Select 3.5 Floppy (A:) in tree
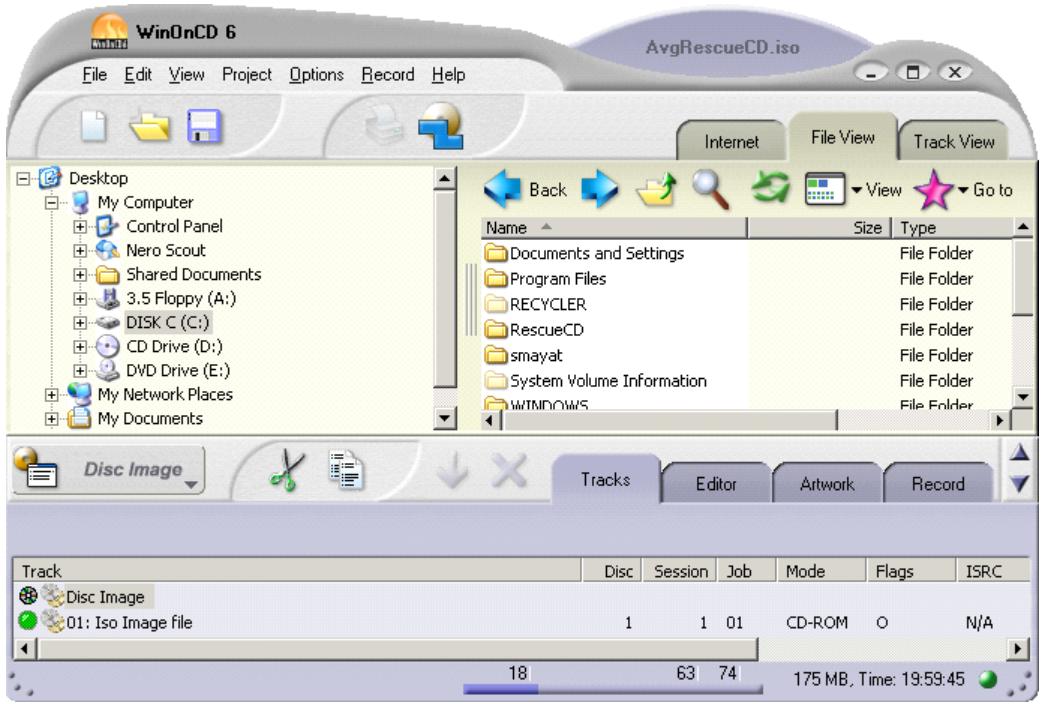The width and height of the screenshot is (1049, 704). click(x=181, y=298)
